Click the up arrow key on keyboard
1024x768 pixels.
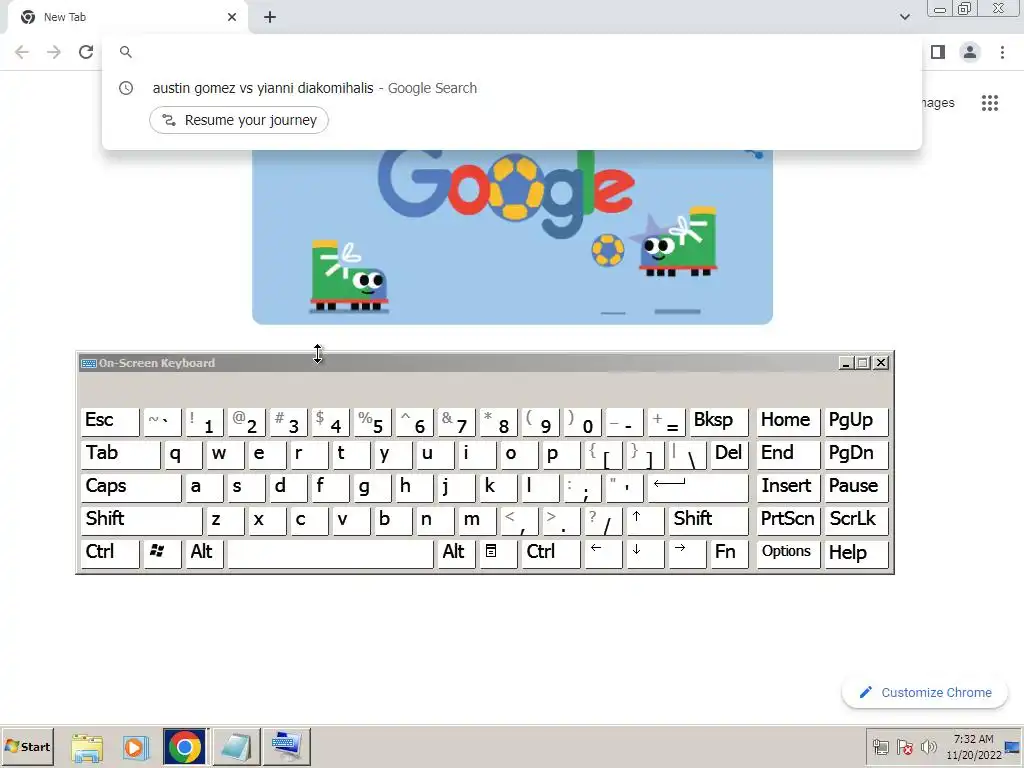tap(645, 520)
